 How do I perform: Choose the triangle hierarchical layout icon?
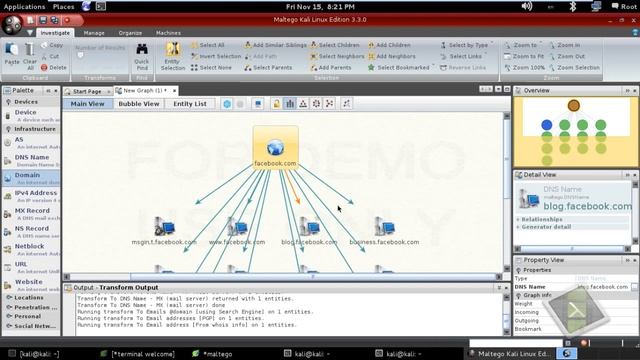303,104
